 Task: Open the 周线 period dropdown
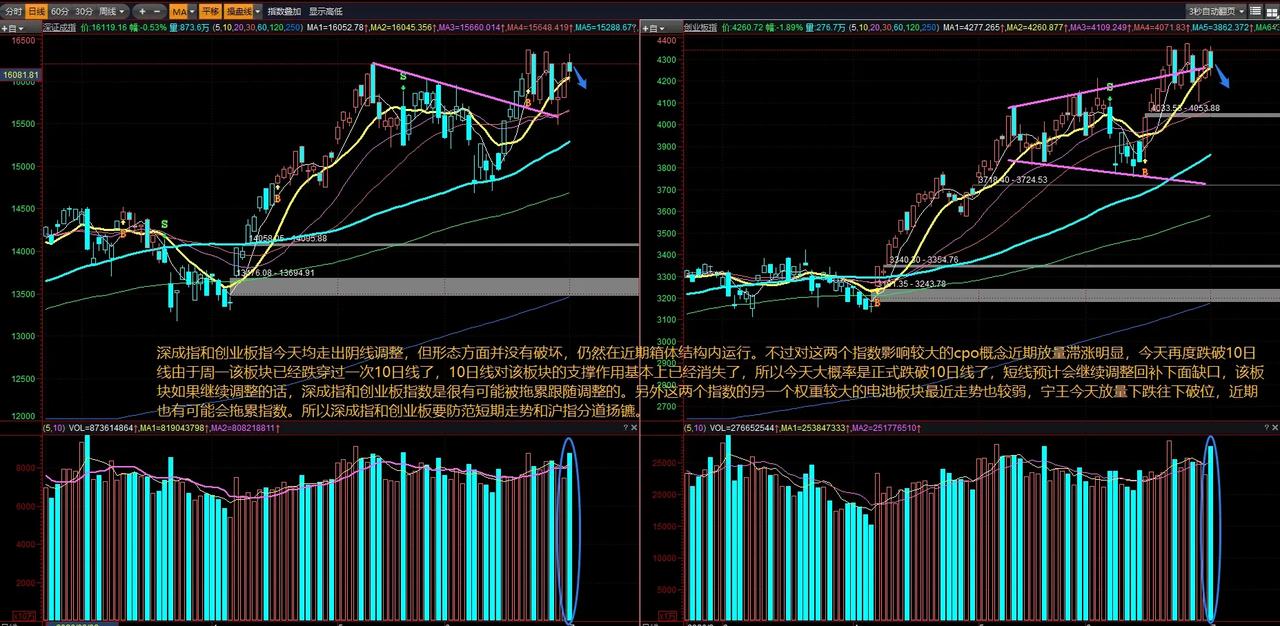[113, 11]
